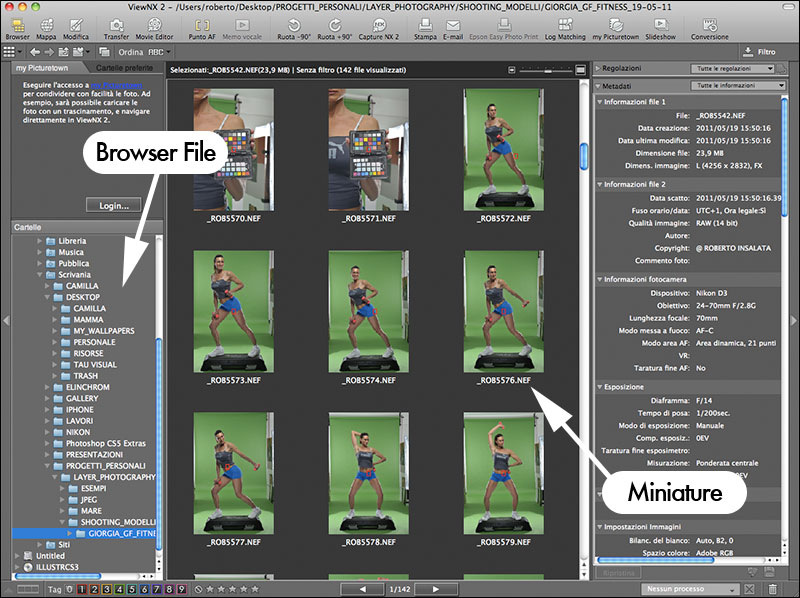
Task: Select thumbnail _ROB5570.NEF
Action: point(234,150)
